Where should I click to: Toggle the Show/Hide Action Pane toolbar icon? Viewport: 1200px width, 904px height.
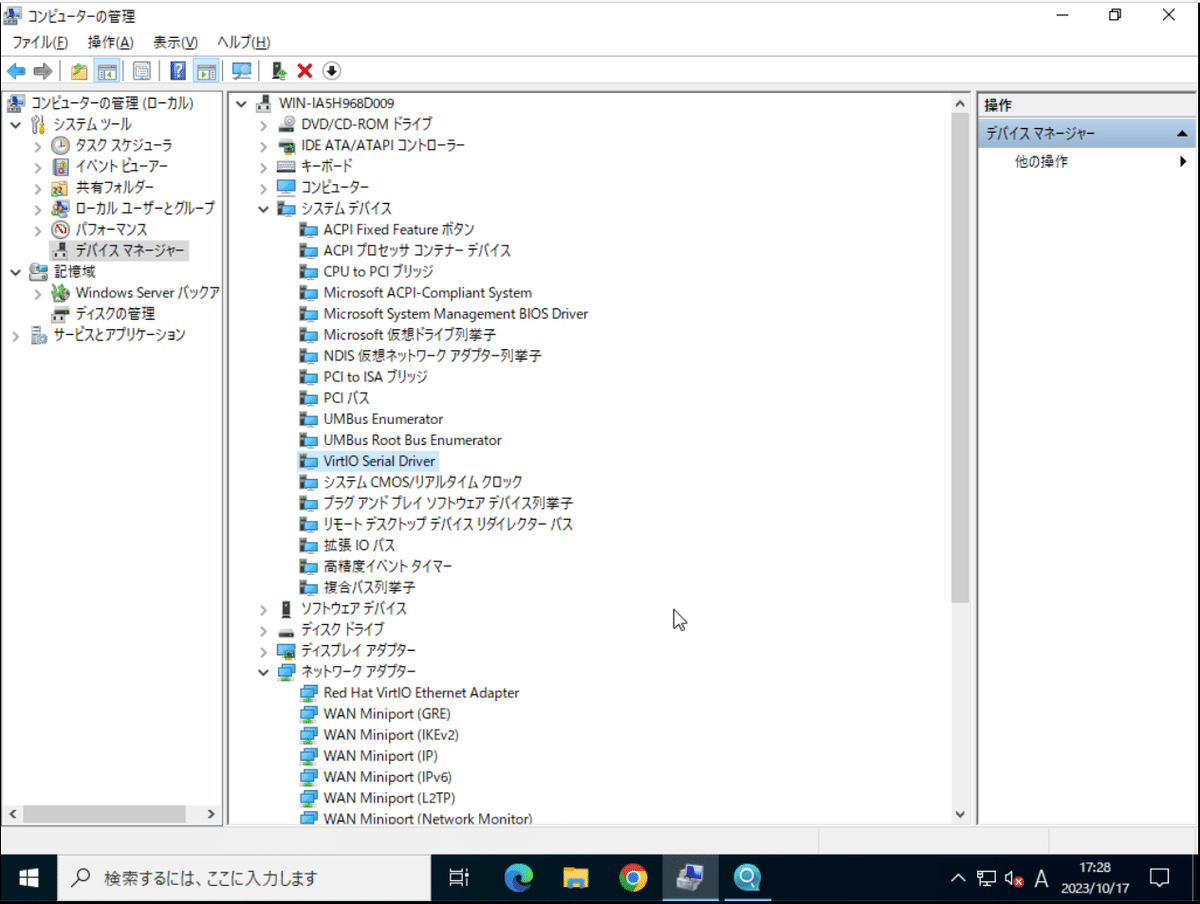pyautogui.click(x=206, y=71)
